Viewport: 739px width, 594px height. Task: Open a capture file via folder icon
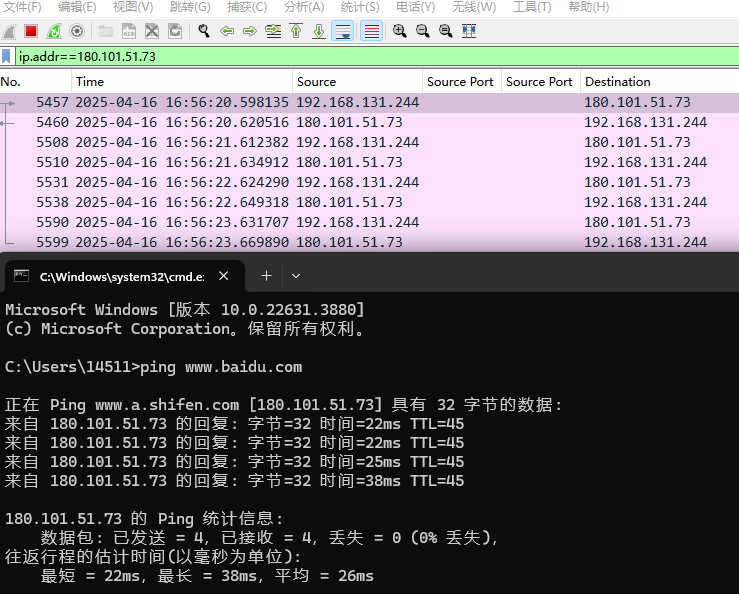[106, 32]
